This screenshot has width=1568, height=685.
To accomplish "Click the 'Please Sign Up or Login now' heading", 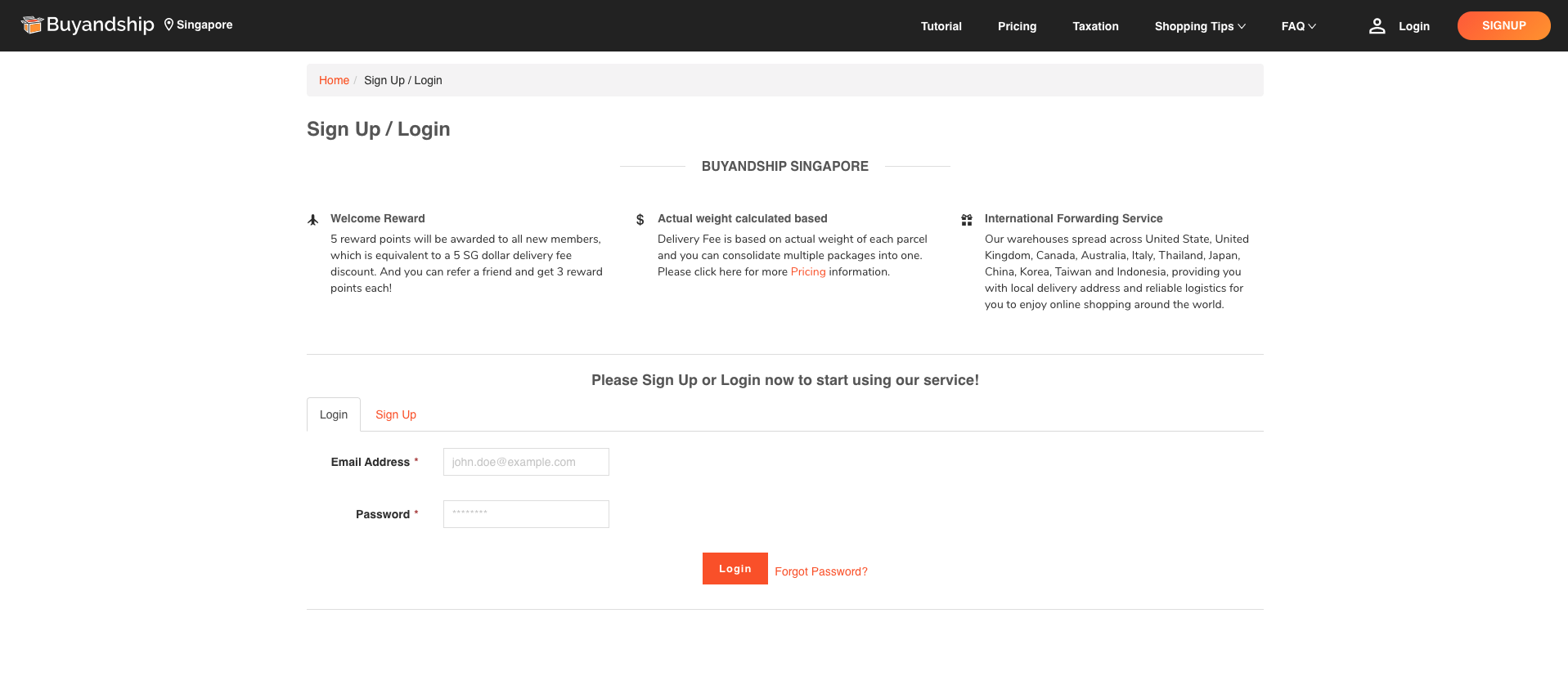I will pos(785,380).
